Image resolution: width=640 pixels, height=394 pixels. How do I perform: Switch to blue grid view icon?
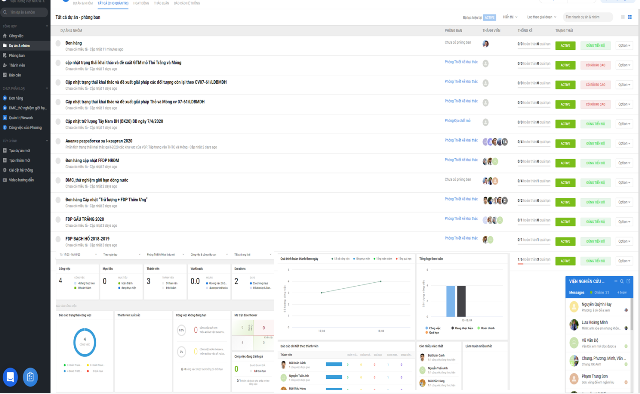tap(630, 17)
